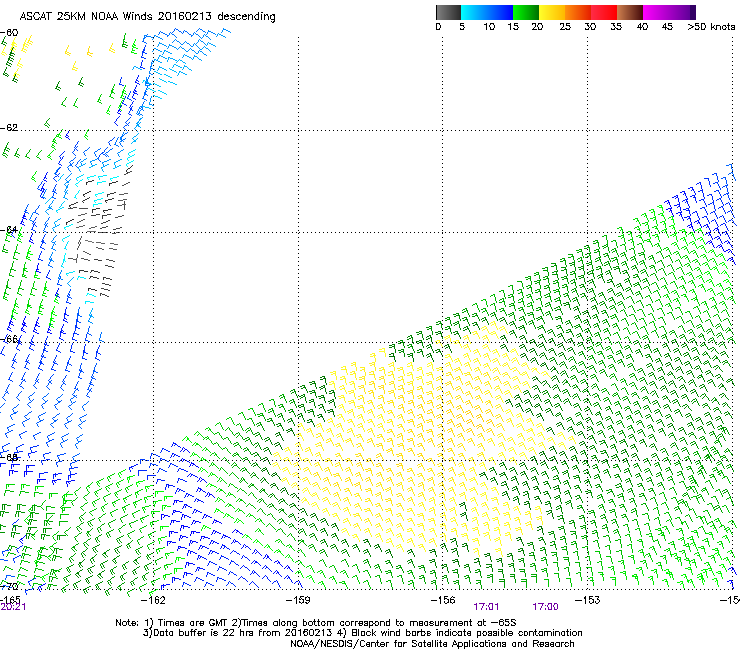Click the -60 latitude axis label
The width and height of the screenshot is (740, 650).
coord(9,33)
